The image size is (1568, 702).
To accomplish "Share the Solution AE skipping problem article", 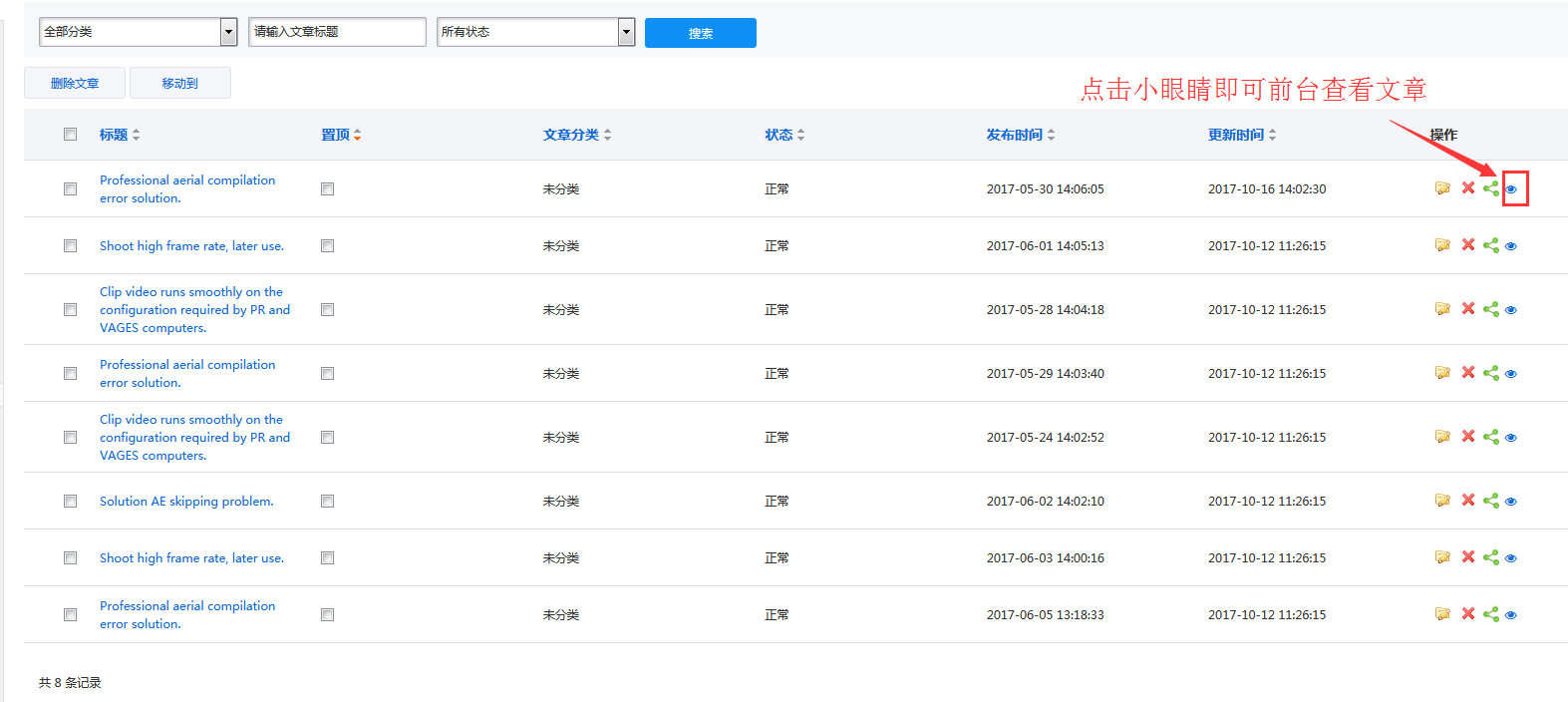I will [x=1490, y=501].
